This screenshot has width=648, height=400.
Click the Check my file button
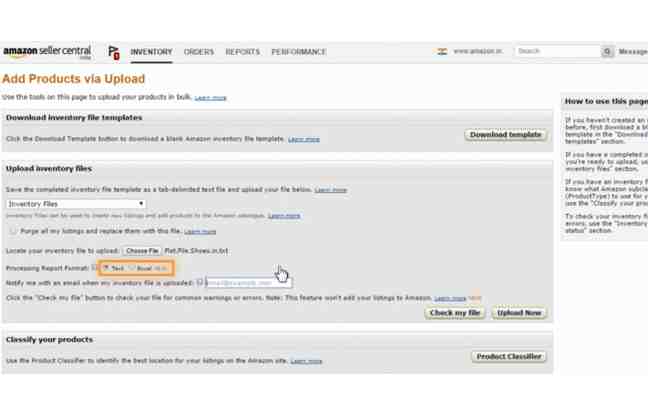pos(455,313)
